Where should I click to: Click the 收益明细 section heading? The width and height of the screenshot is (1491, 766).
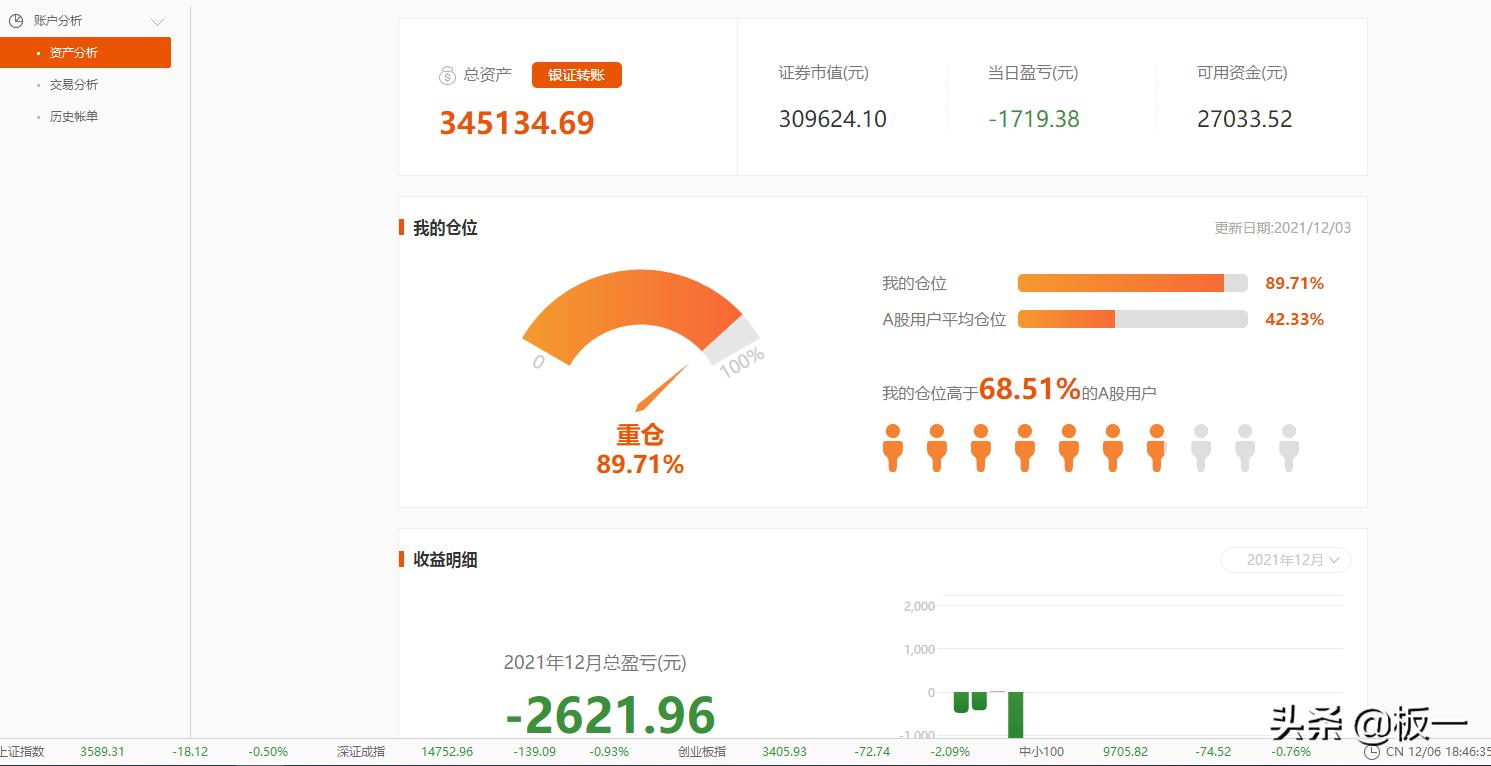(445, 560)
